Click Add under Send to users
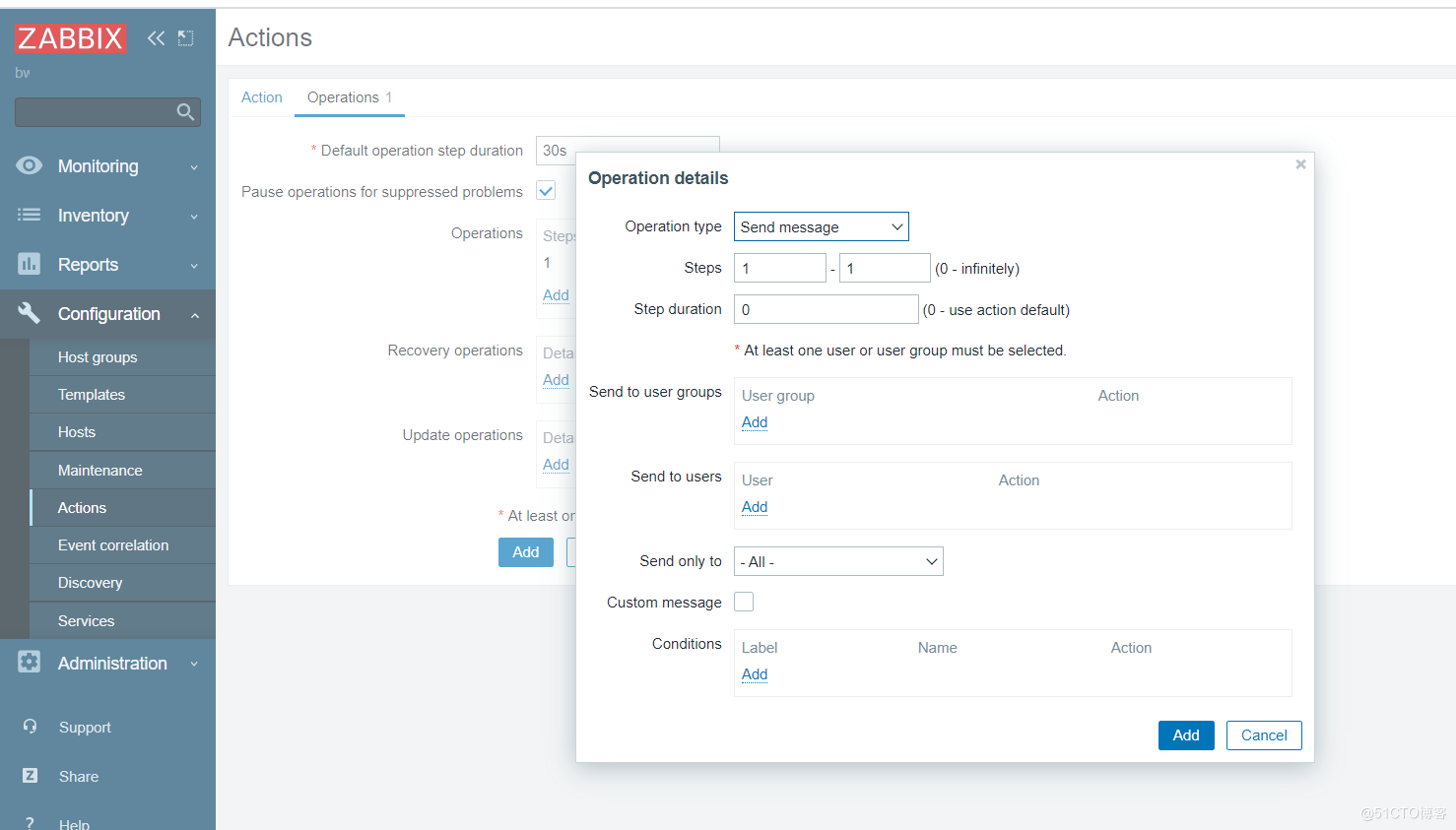1456x830 pixels. pyautogui.click(x=755, y=507)
